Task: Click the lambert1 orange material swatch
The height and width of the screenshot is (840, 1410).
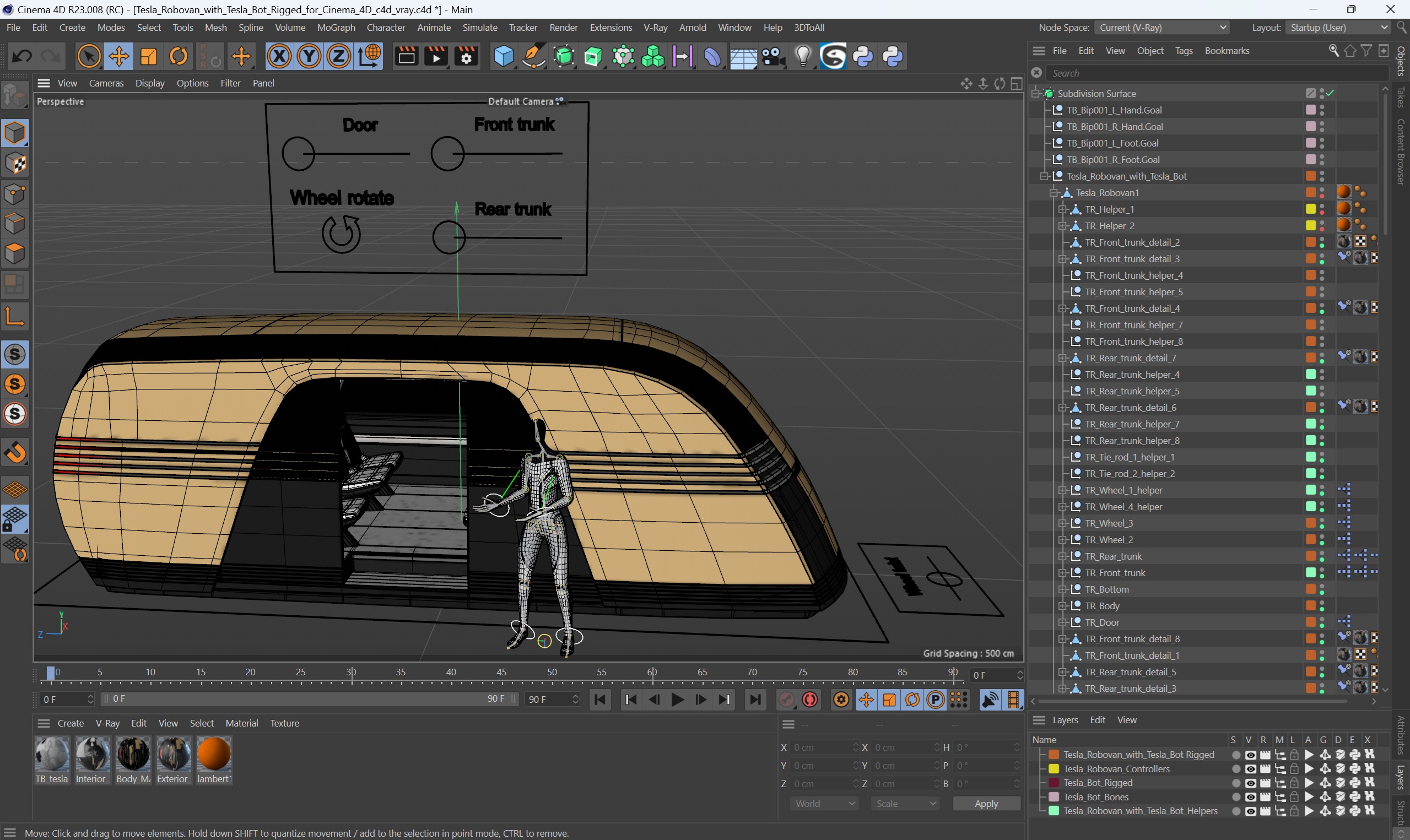Action: tap(214, 754)
